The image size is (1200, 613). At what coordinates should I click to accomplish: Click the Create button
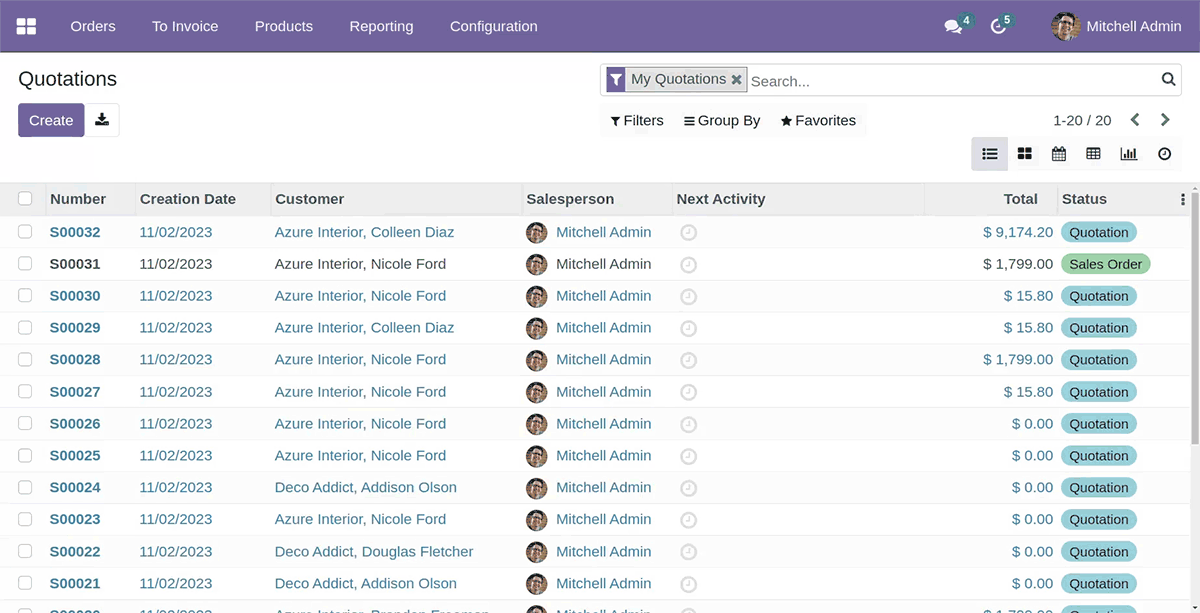51,120
